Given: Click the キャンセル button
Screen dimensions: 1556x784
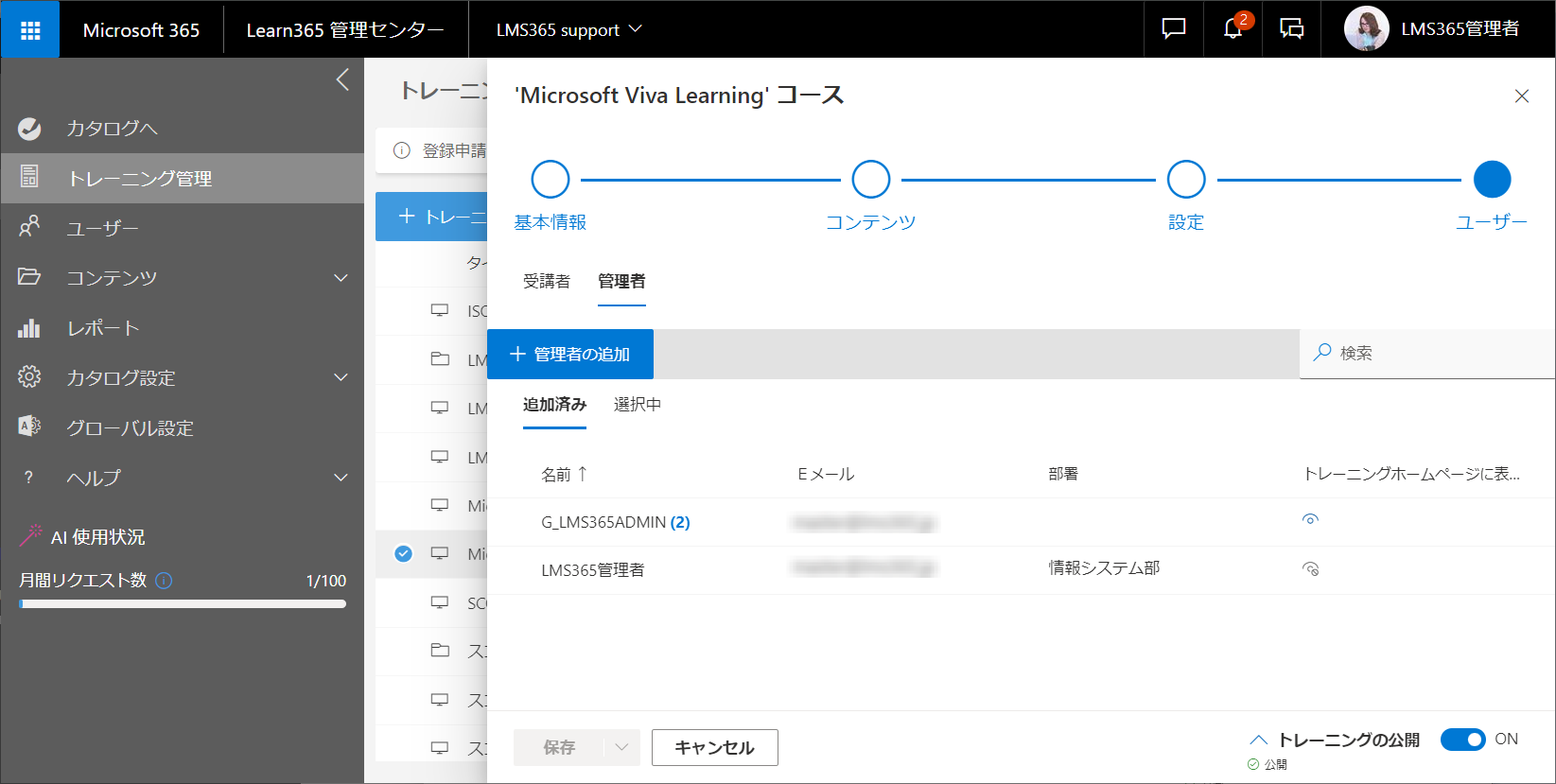Looking at the screenshot, I should pos(715,747).
